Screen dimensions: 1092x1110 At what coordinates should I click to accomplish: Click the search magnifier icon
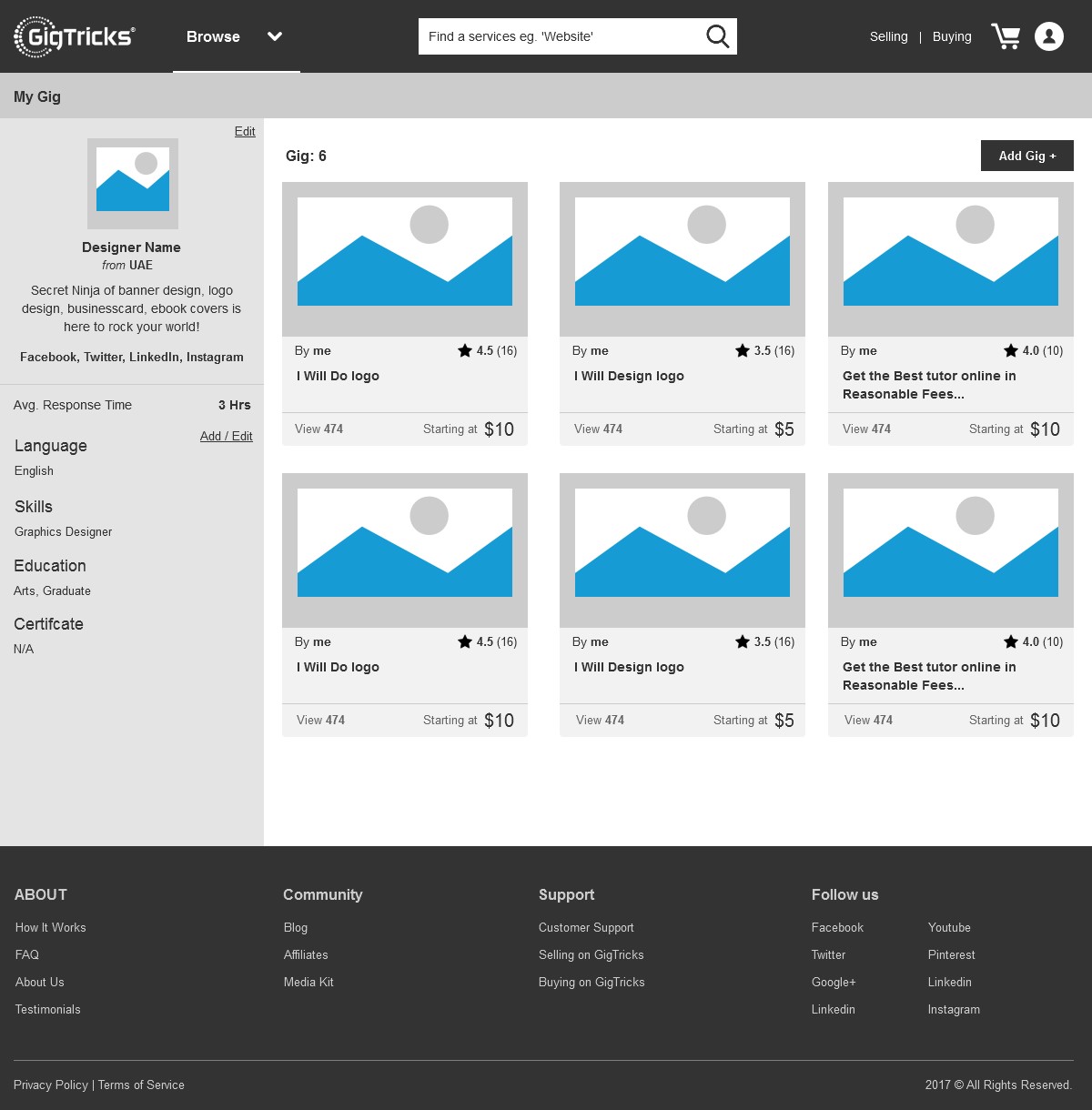click(717, 36)
